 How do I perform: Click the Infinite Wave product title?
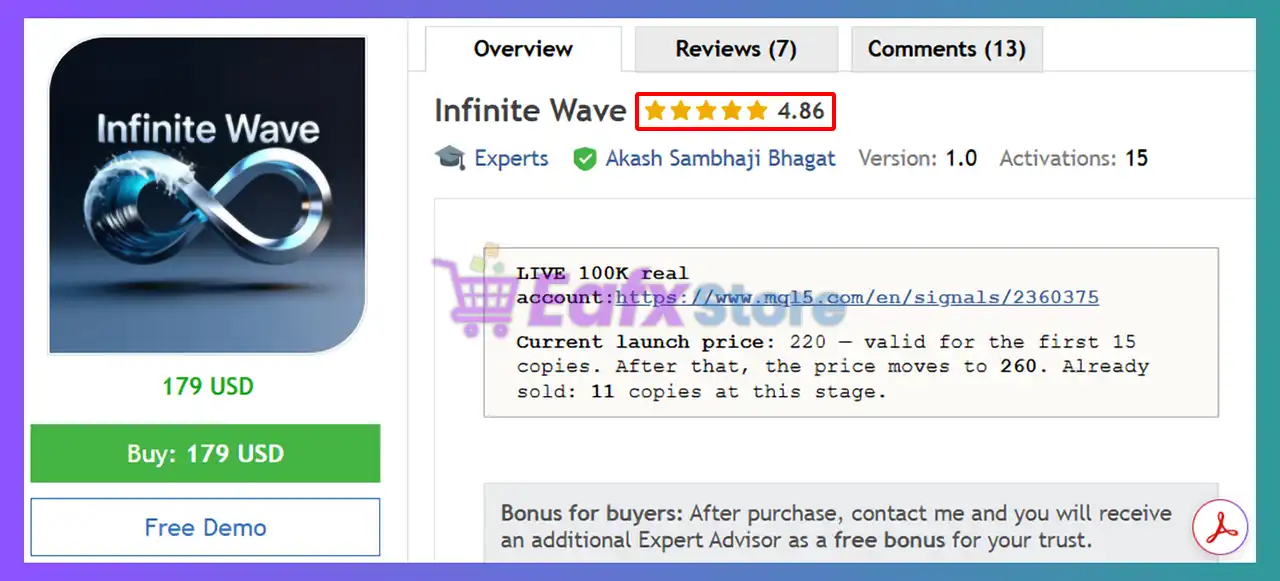pos(530,110)
